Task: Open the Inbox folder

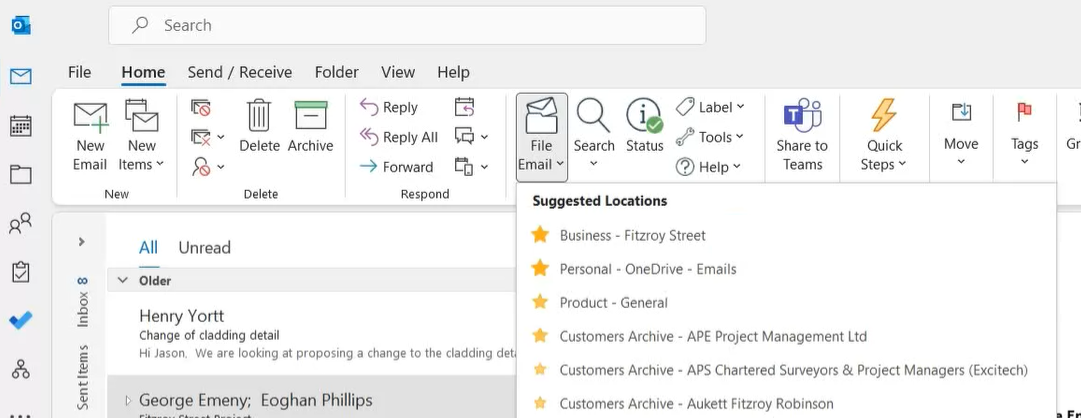Action: pyautogui.click(x=83, y=302)
